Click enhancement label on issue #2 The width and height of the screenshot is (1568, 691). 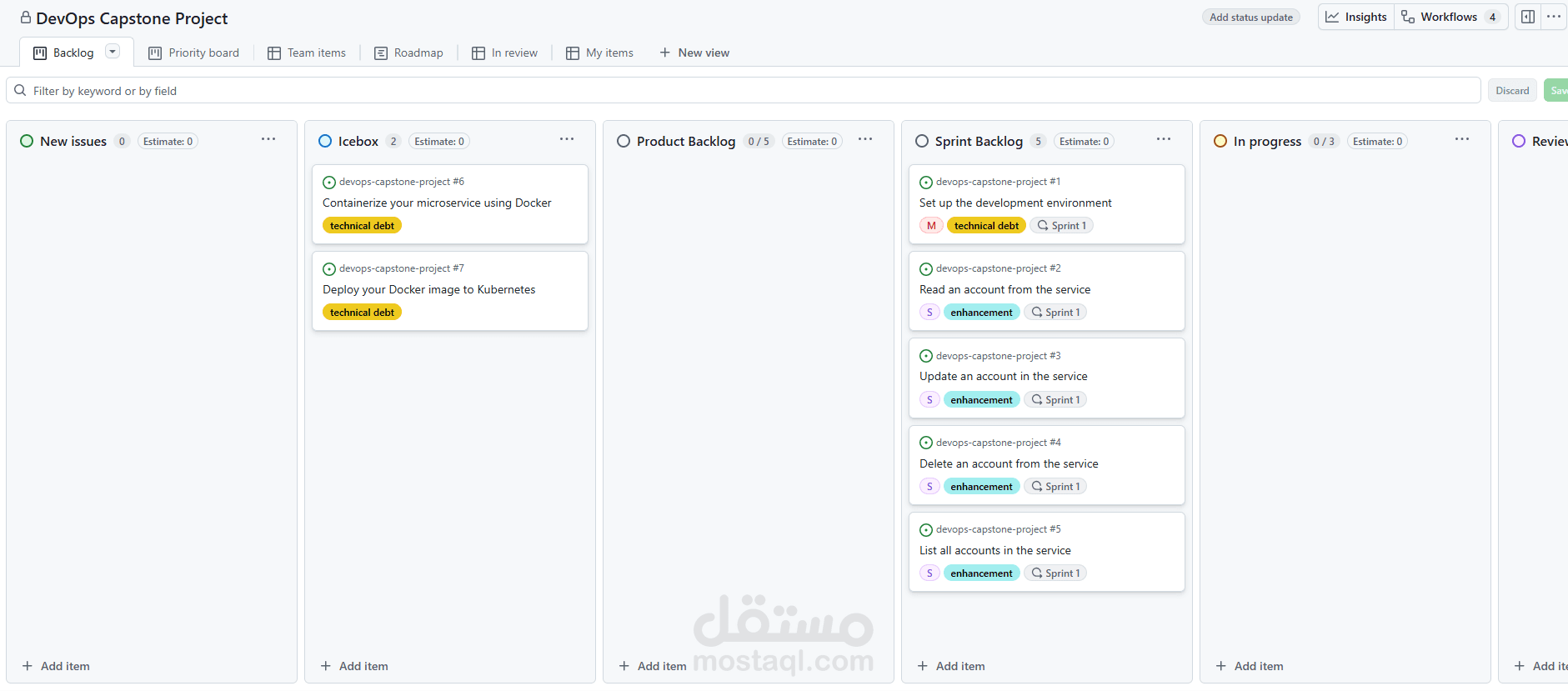click(981, 312)
